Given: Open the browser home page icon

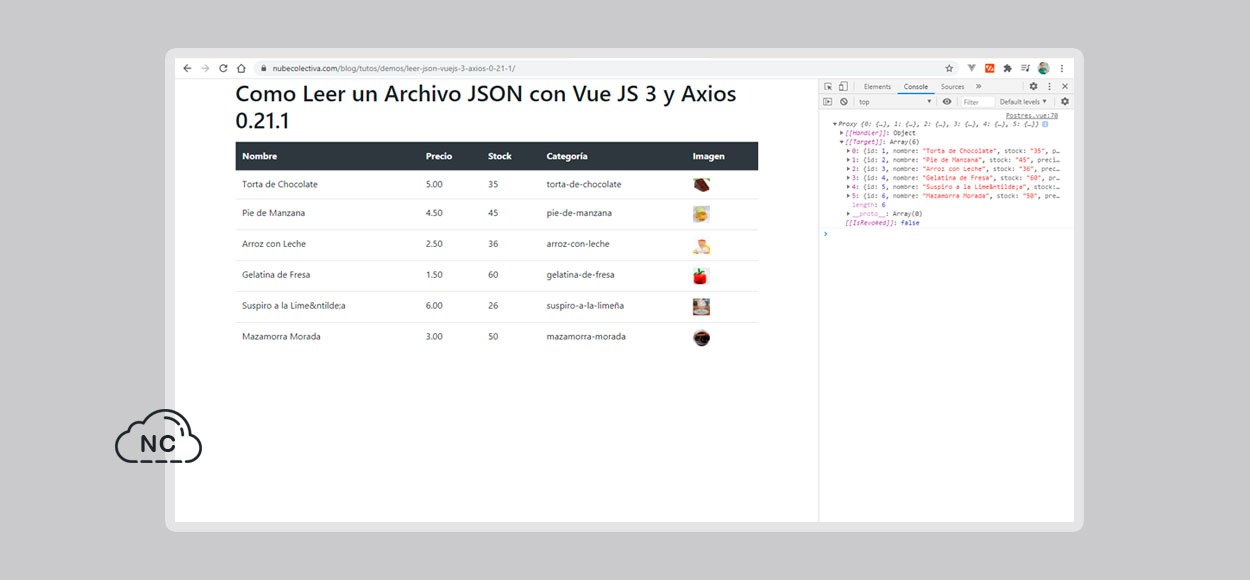Looking at the screenshot, I should 241,68.
